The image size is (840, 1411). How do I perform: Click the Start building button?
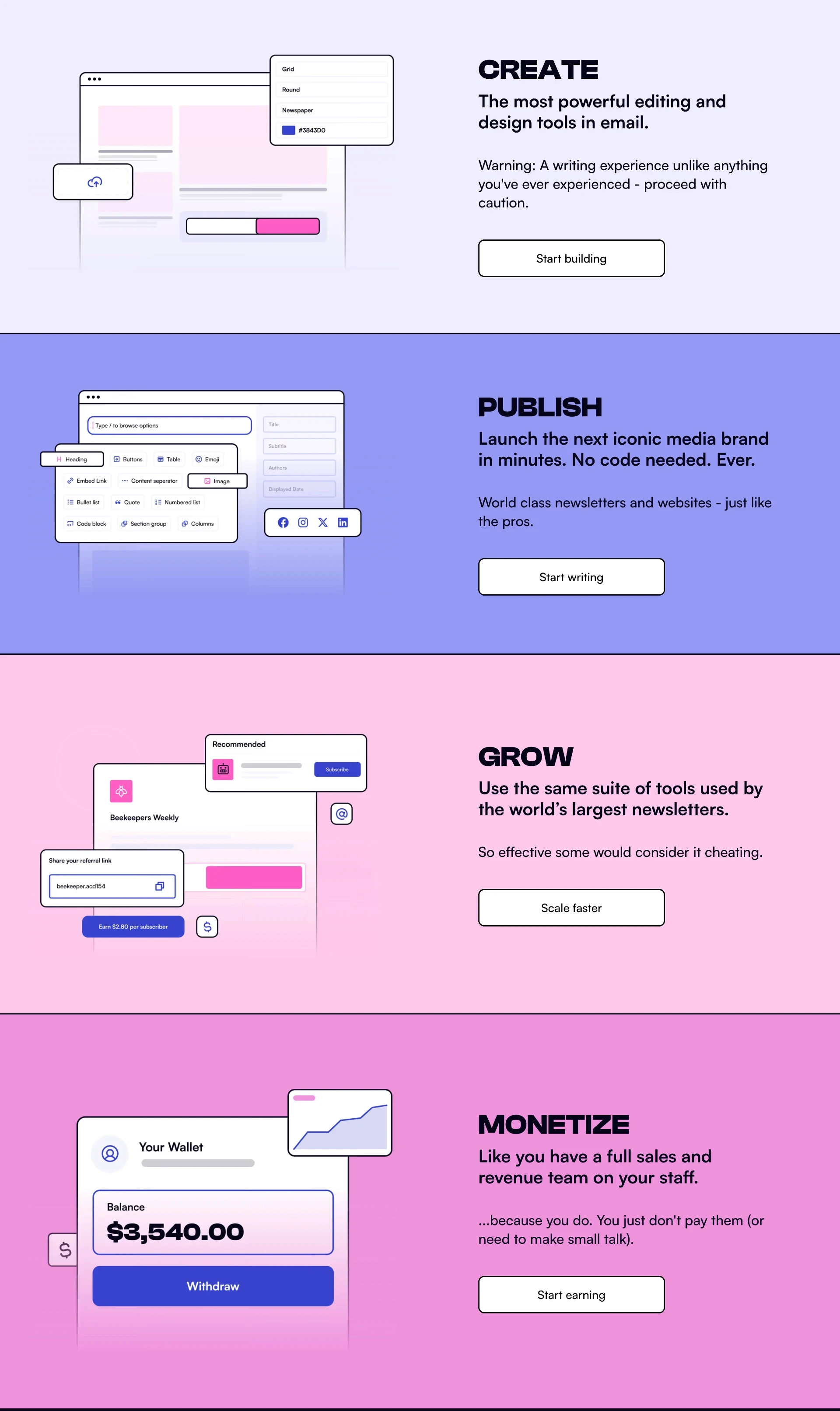(570, 258)
